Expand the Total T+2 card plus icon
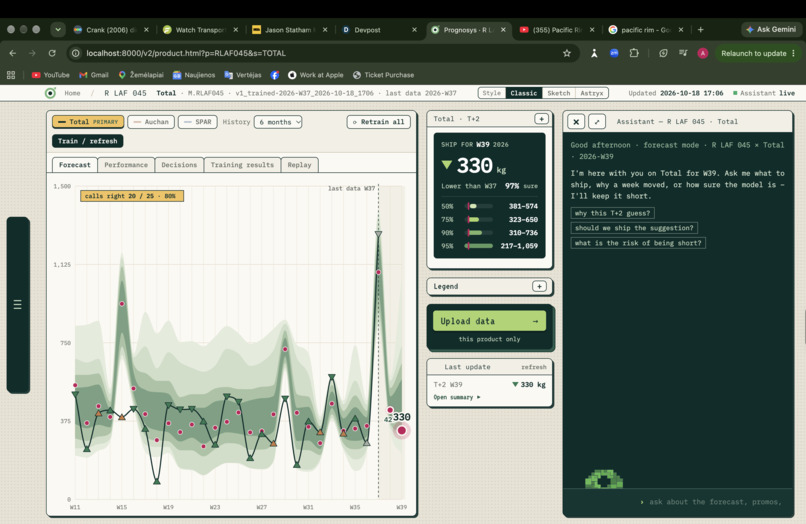The height and width of the screenshot is (524, 806). (x=541, y=119)
